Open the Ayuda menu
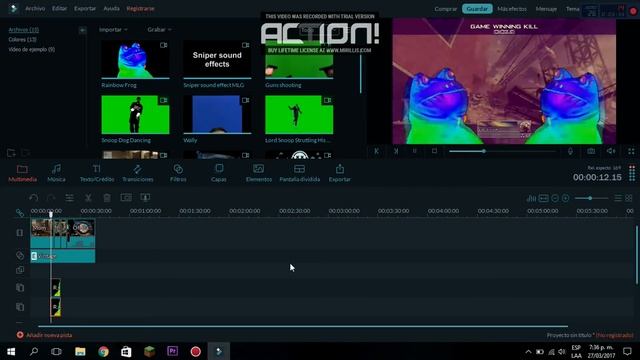This screenshot has width=640, height=360. coord(111,8)
